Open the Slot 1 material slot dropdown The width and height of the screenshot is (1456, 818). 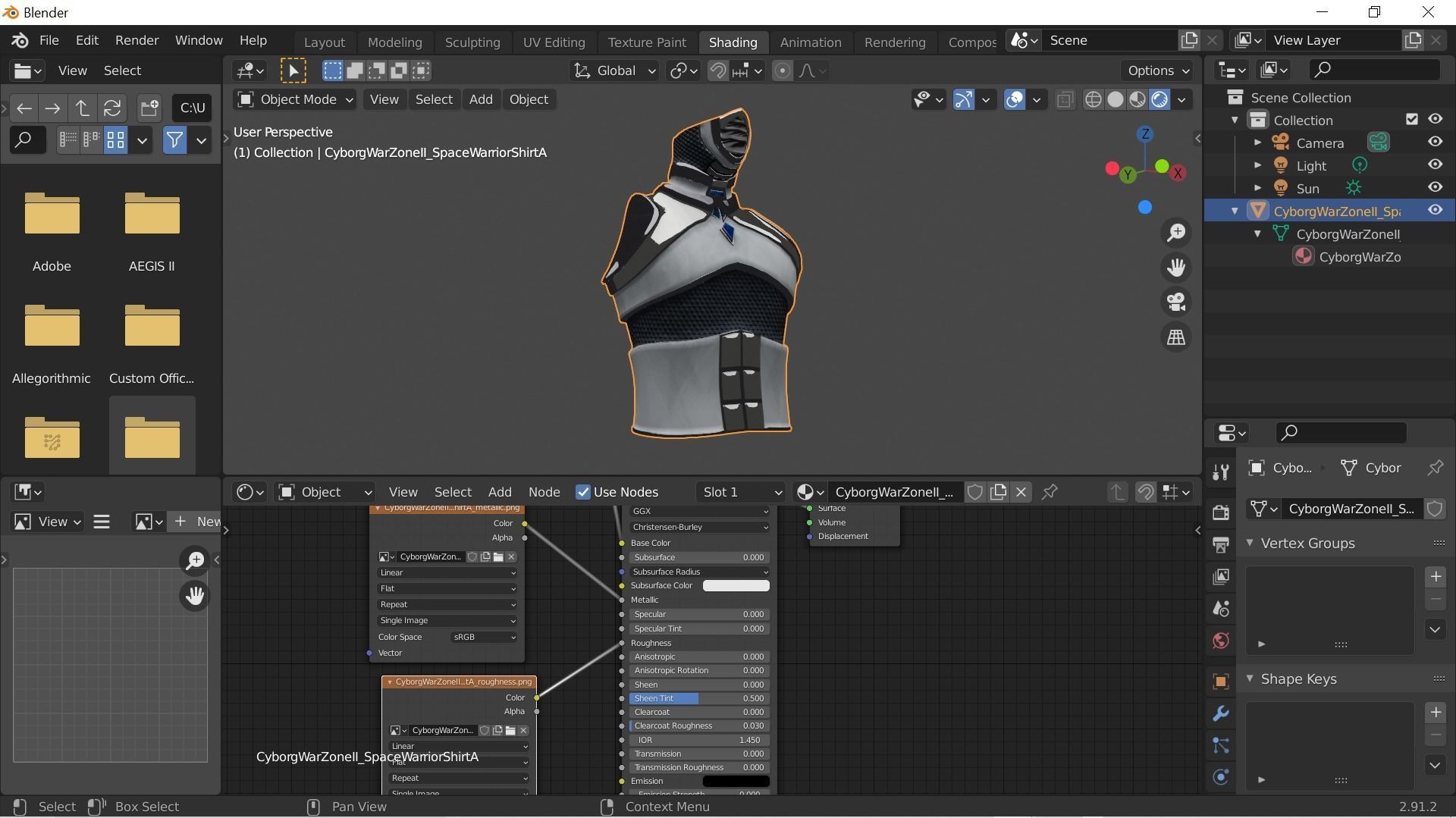click(740, 492)
